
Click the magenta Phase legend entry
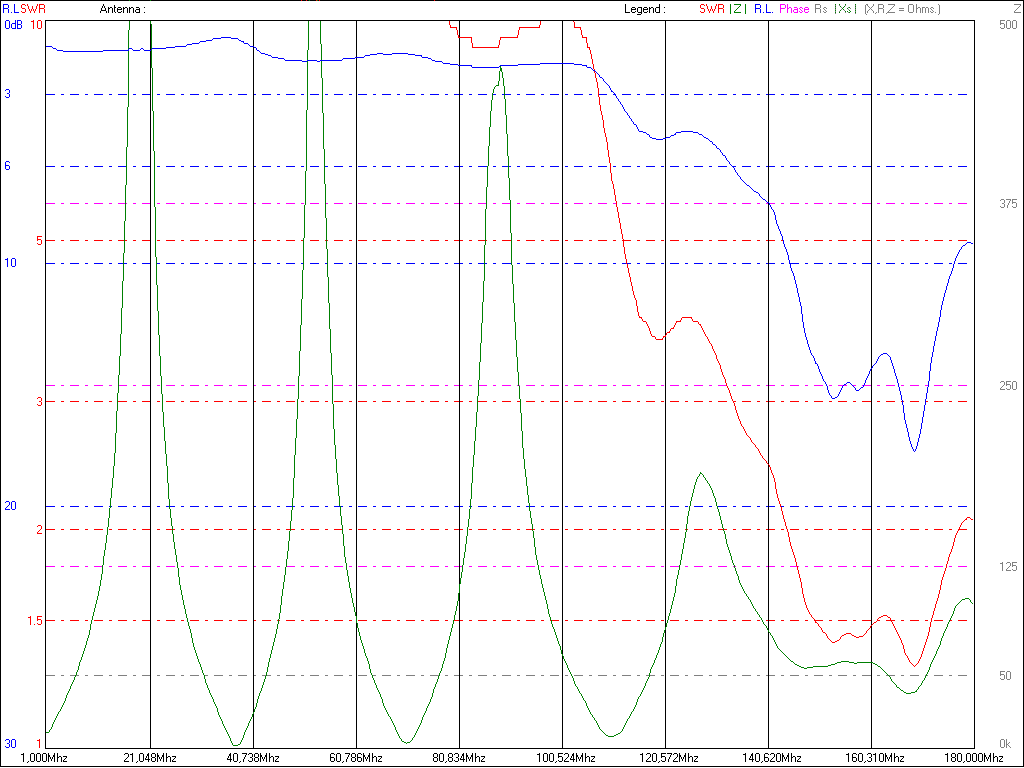(x=794, y=9)
